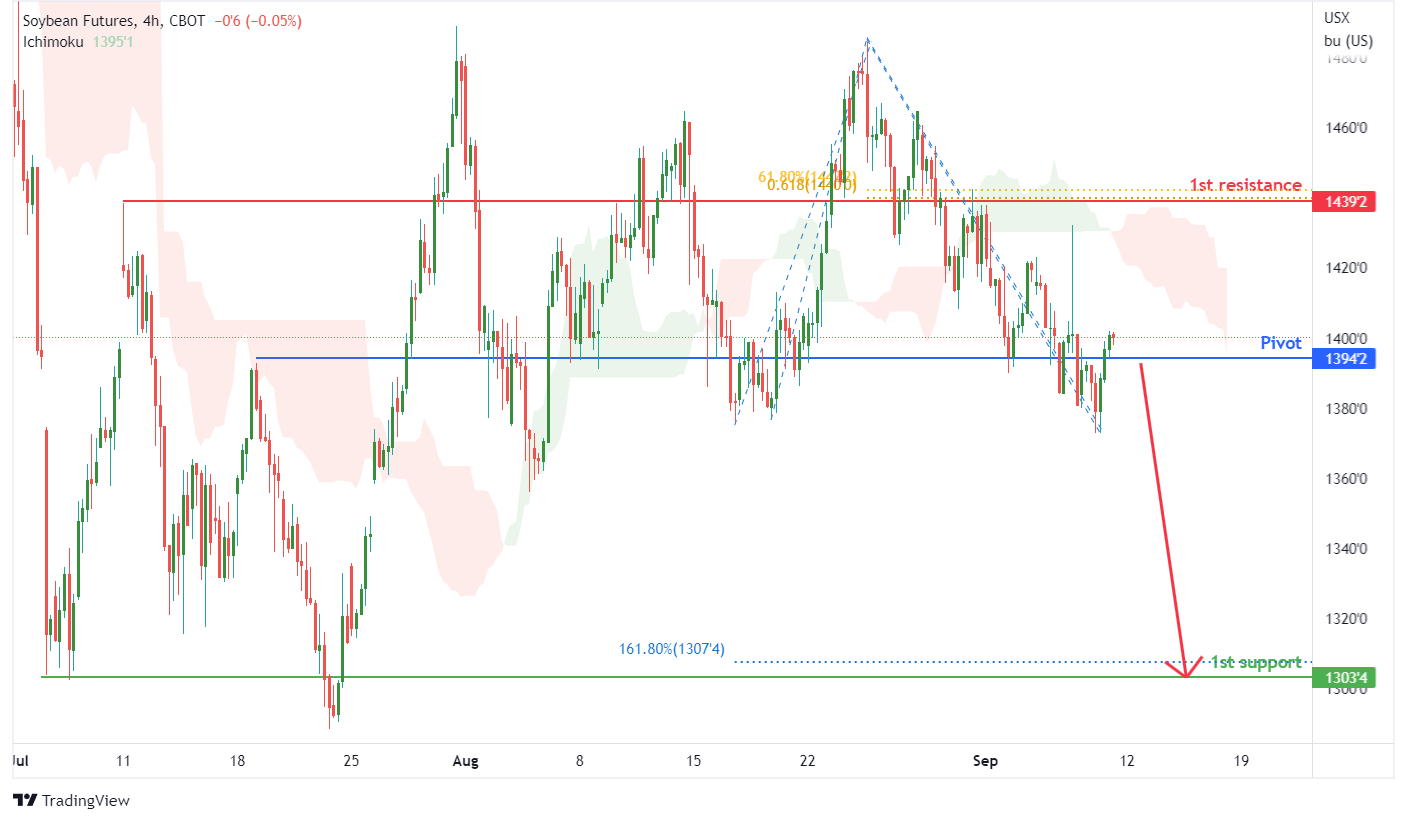This screenshot has width=1407, height=822.
Task: Click the 1400'0 price axis label
Action: 1347,339
